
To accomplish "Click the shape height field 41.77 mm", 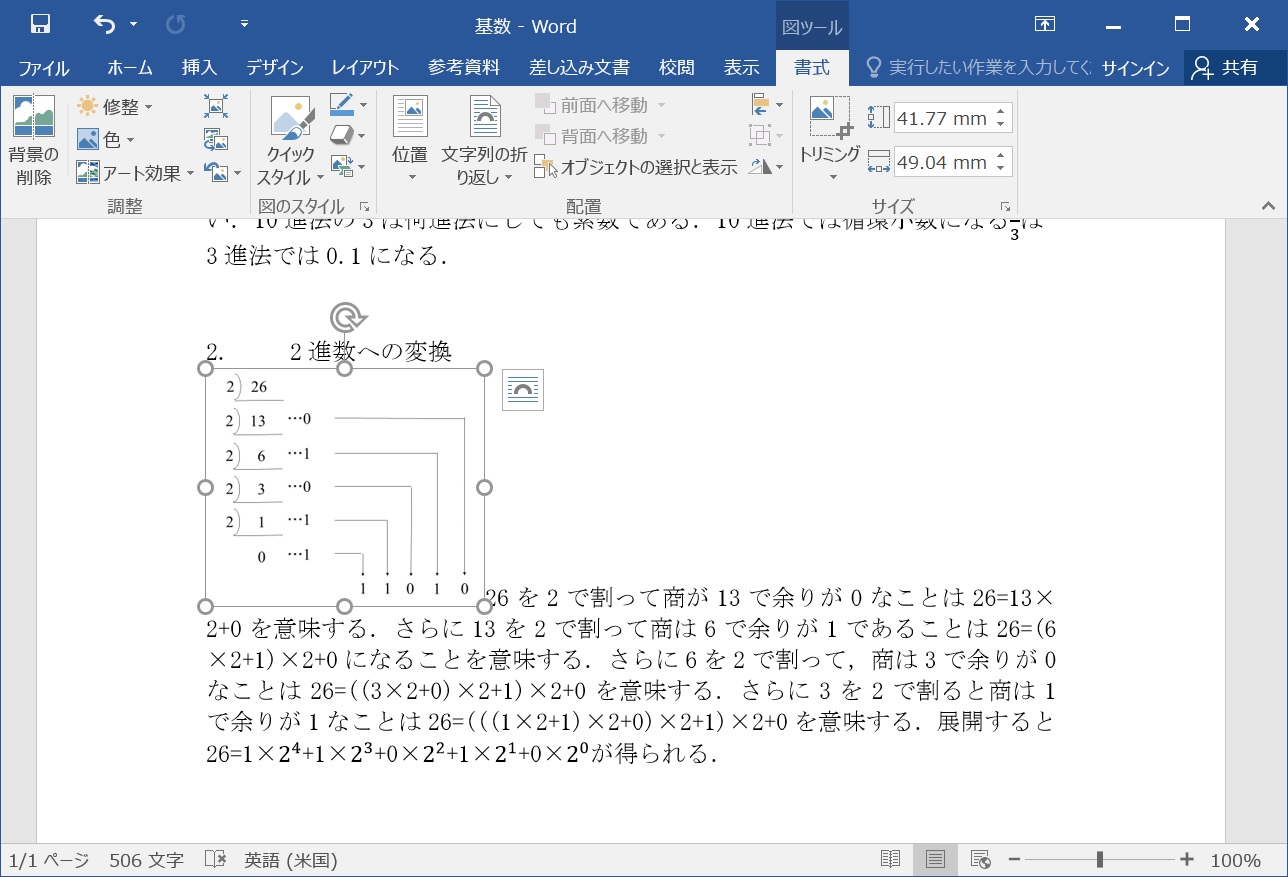I will [x=942, y=118].
